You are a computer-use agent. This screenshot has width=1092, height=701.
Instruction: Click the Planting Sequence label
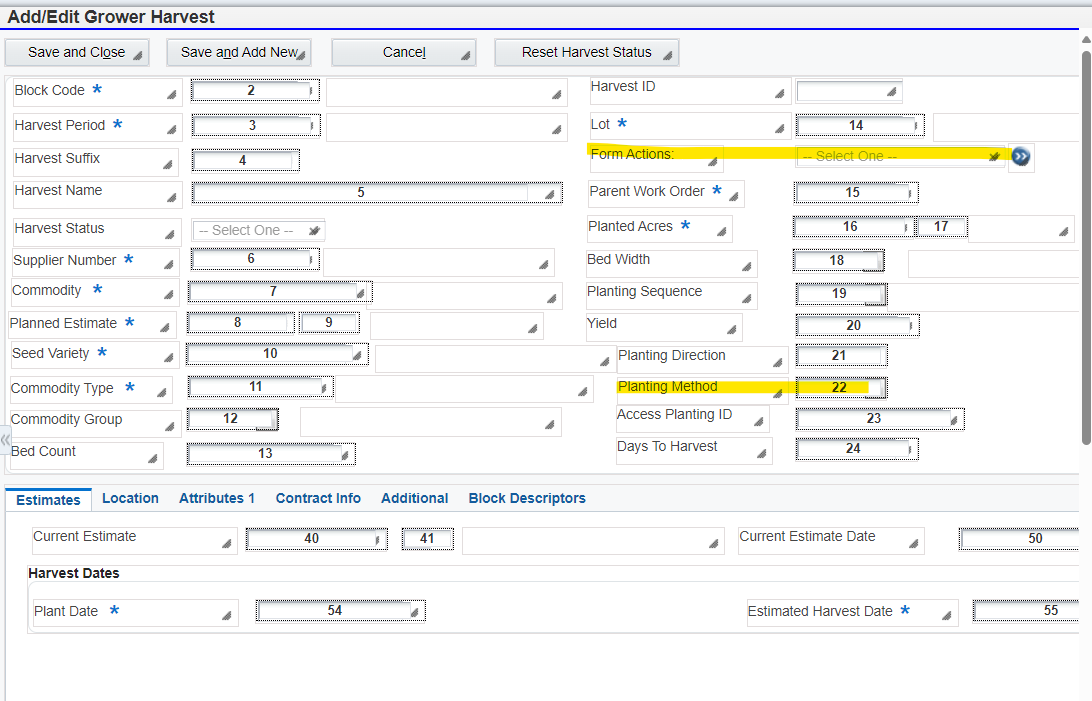(644, 291)
